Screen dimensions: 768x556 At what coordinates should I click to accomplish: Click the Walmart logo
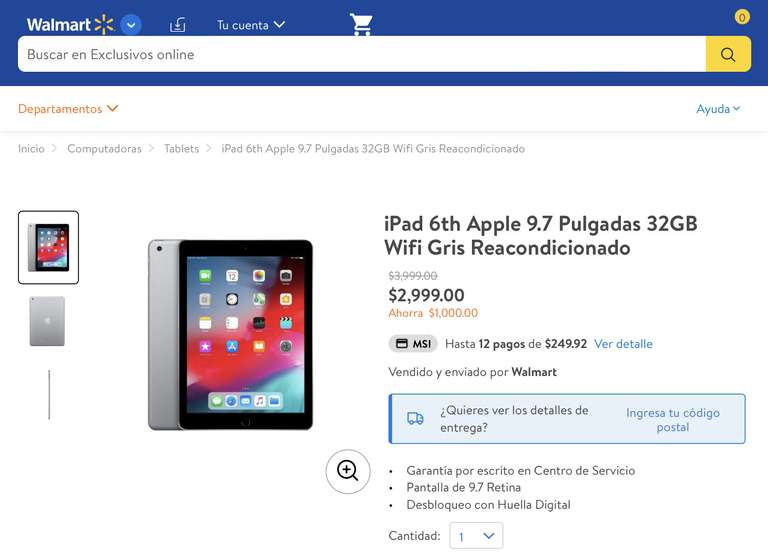pyautogui.click(x=70, y=24)
